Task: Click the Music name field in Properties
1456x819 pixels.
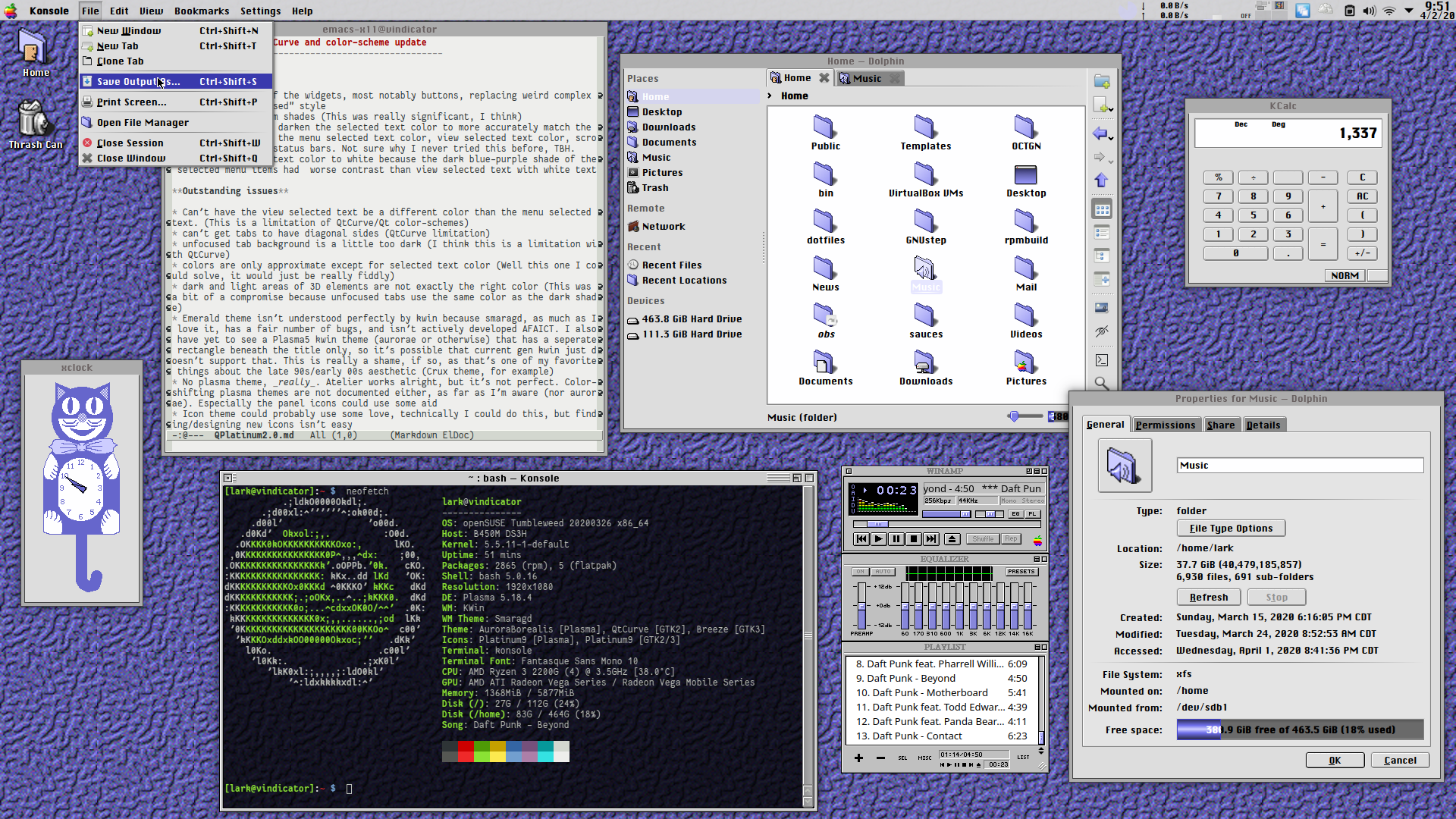Action: tap(1300, 466)
